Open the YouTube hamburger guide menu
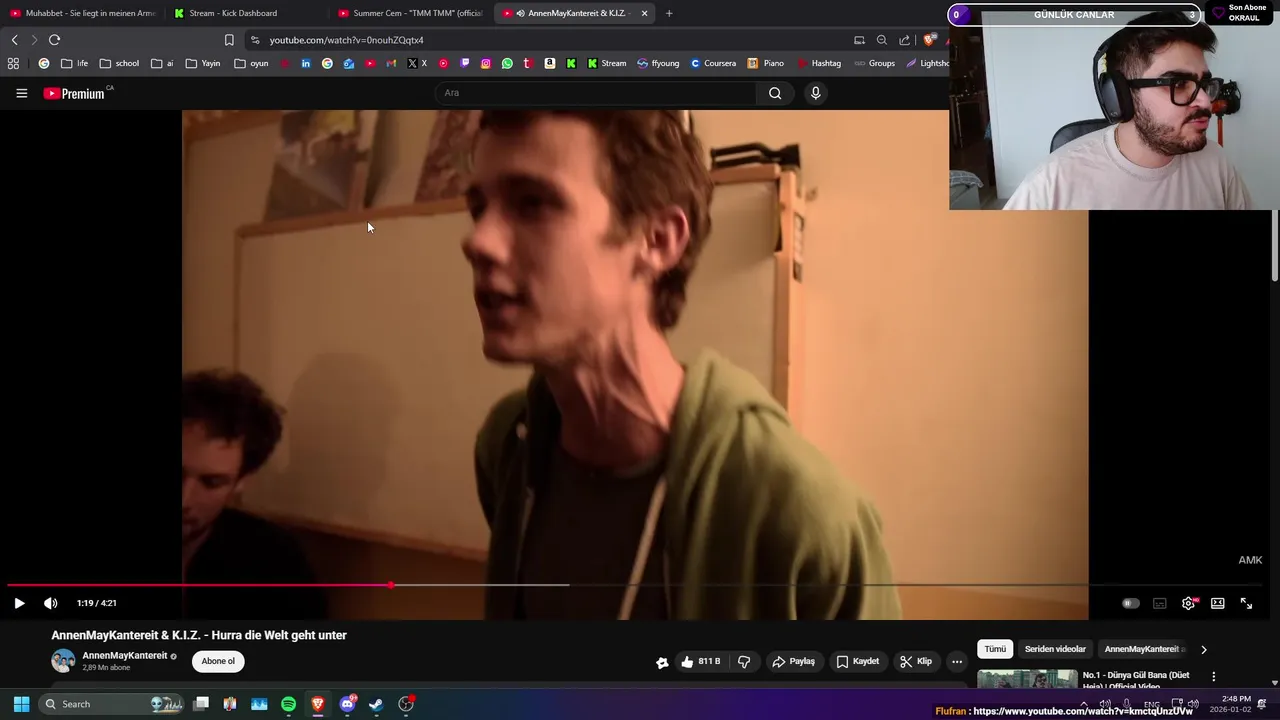 [21, 93]
